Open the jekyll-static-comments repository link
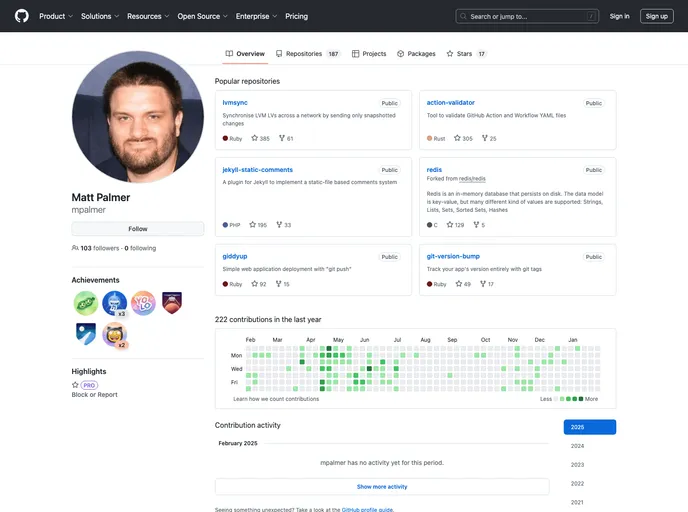This screenshot has width=688, height=512. 257,169
